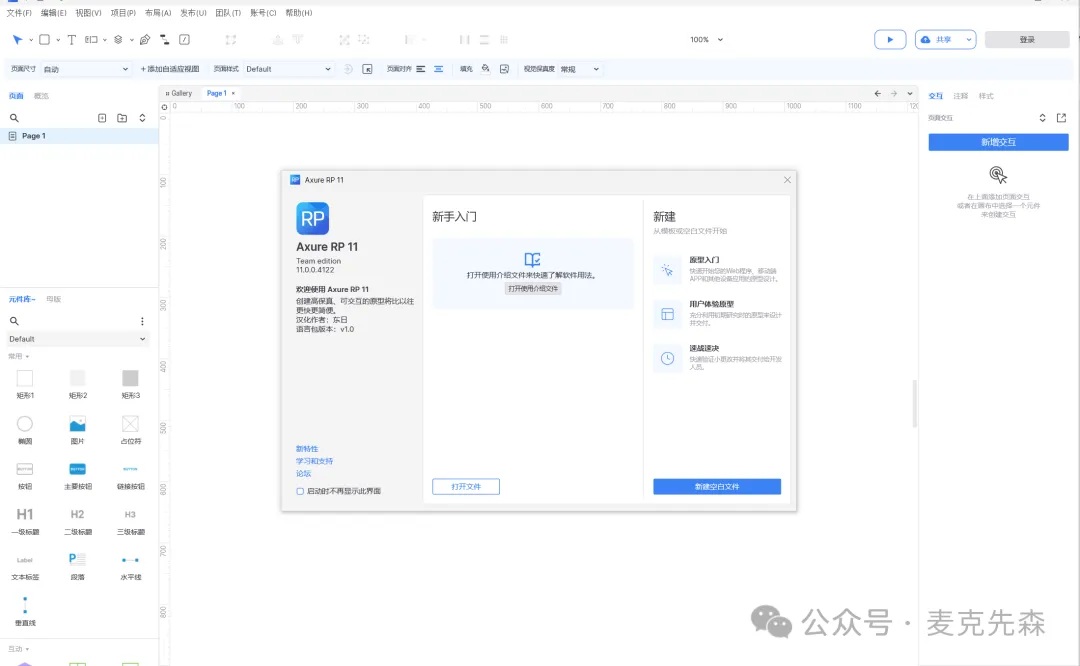This screenshot has width=1080, height=666.
Task: Open the library Default dropdown
Action: tap(77, 339)
